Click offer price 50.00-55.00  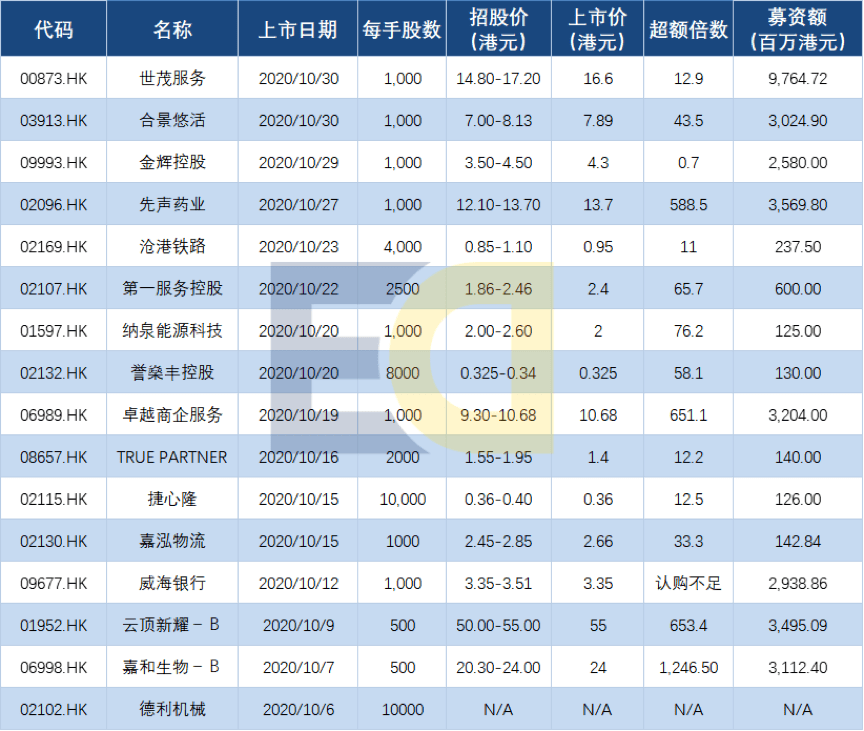(x=499, y=625)
